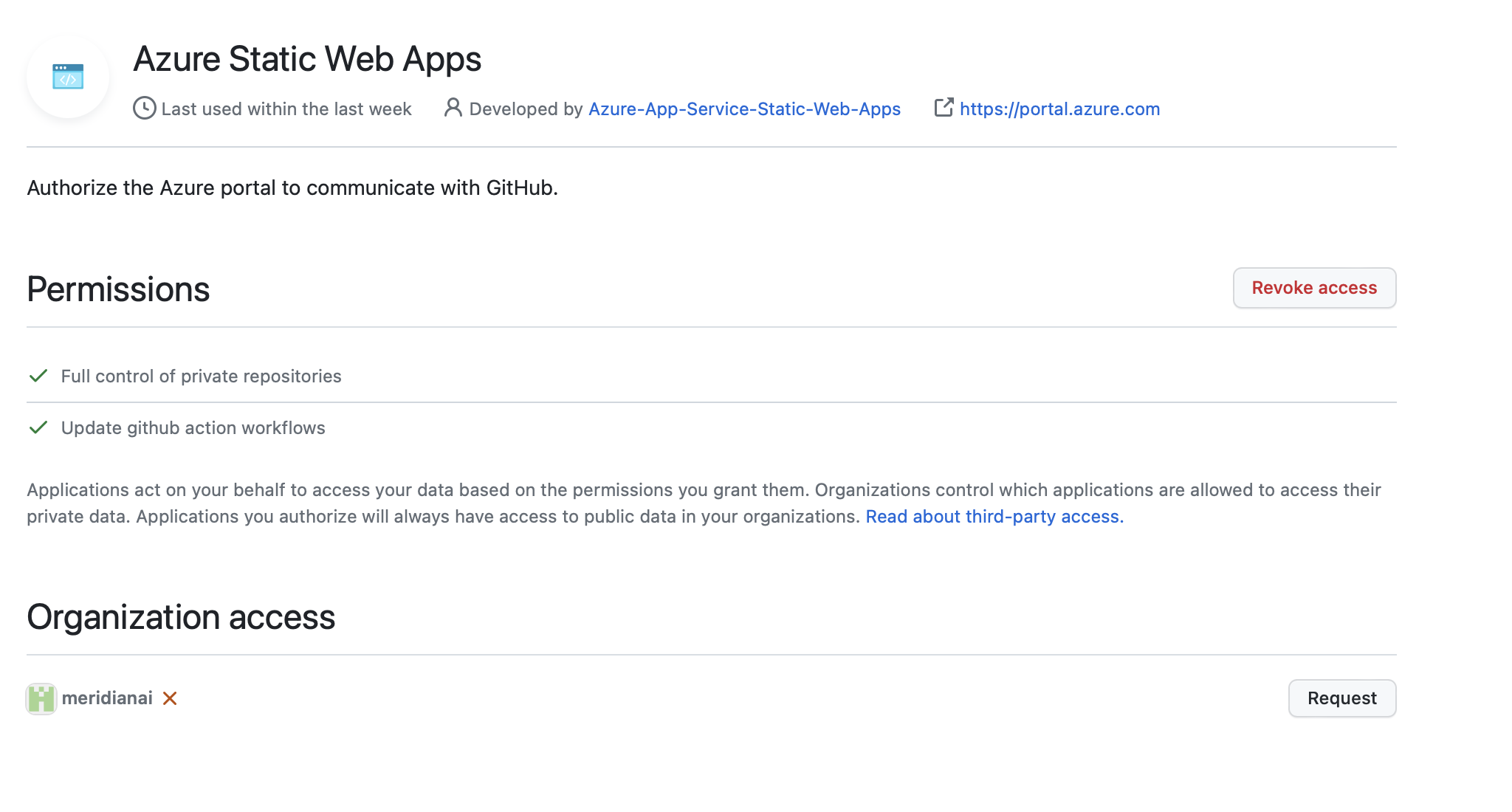Open the https://portal.azure.com link
The width and height of the screenshot is (1512, 812).
click(x=1059, y=109)
